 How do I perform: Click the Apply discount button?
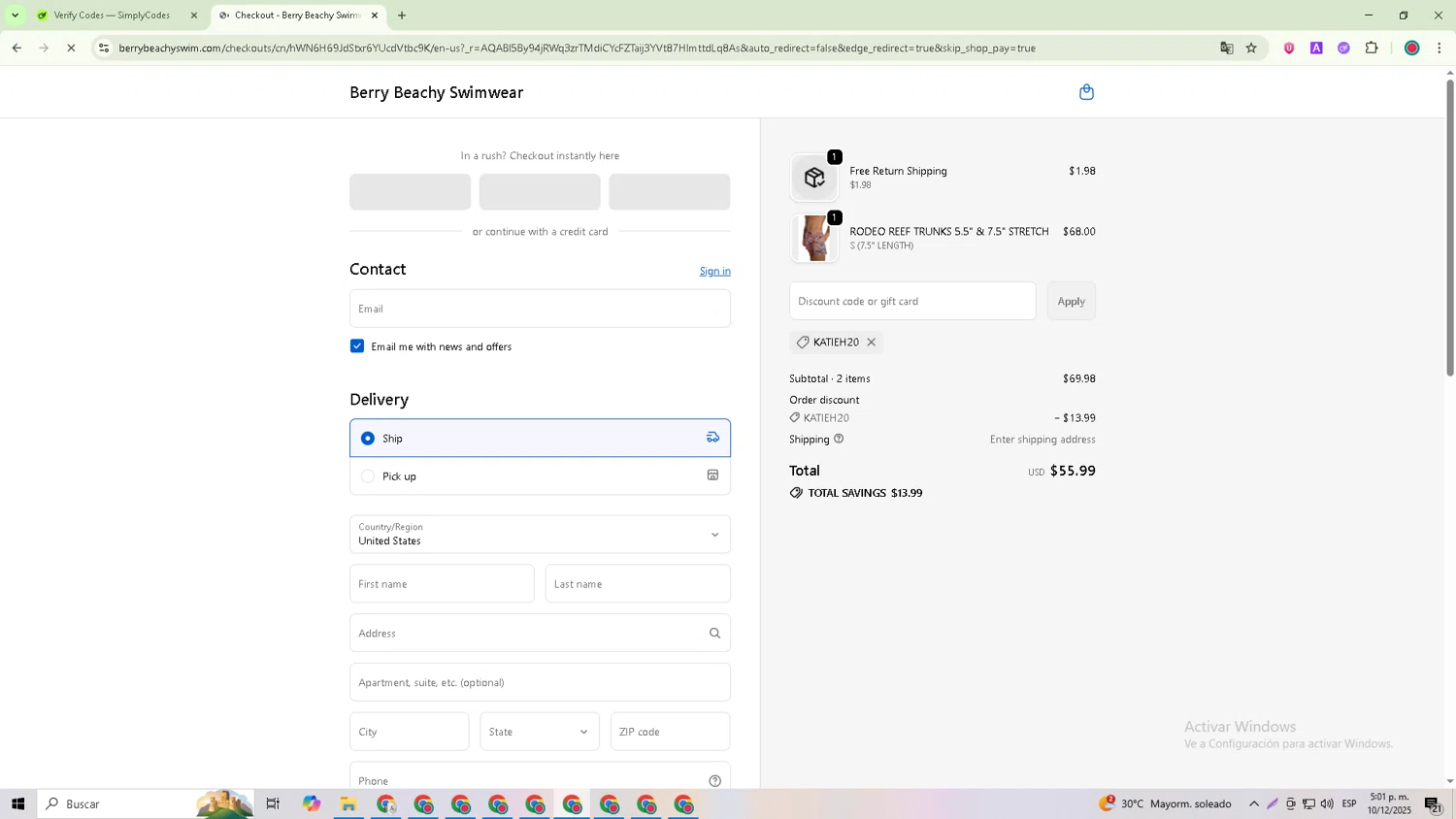click(1071, 301)
